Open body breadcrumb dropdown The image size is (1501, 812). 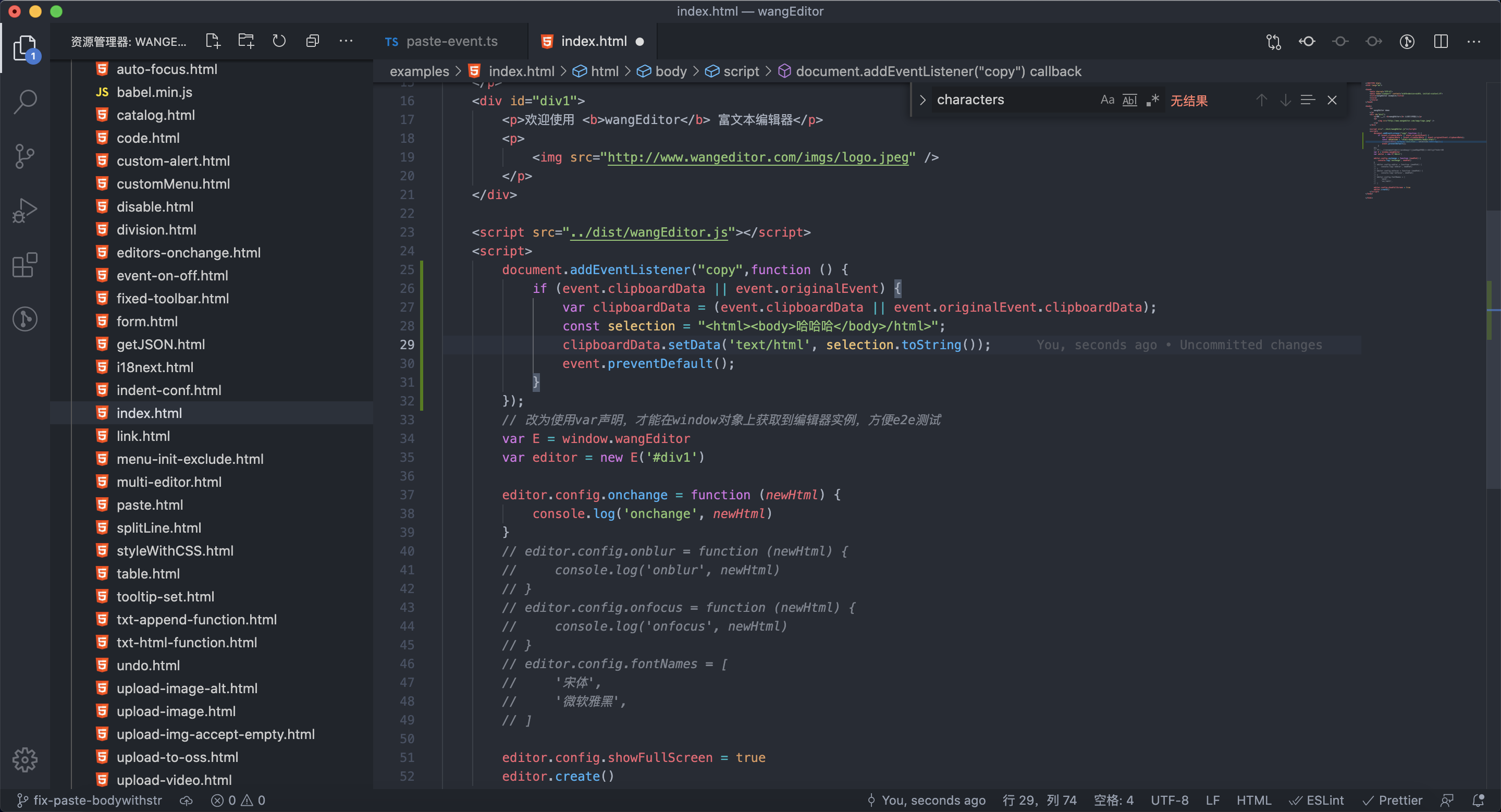tap(662, 71)
